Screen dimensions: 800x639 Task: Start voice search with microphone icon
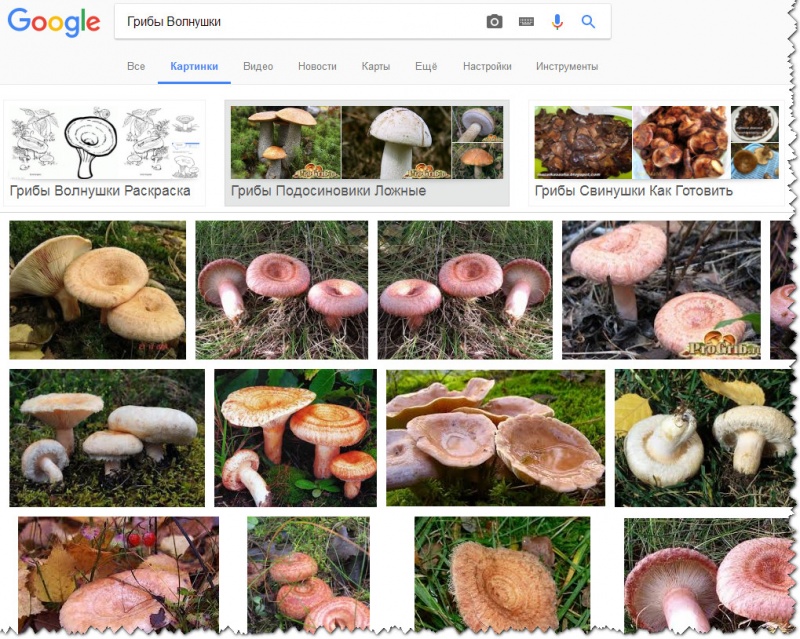[557, 21]
